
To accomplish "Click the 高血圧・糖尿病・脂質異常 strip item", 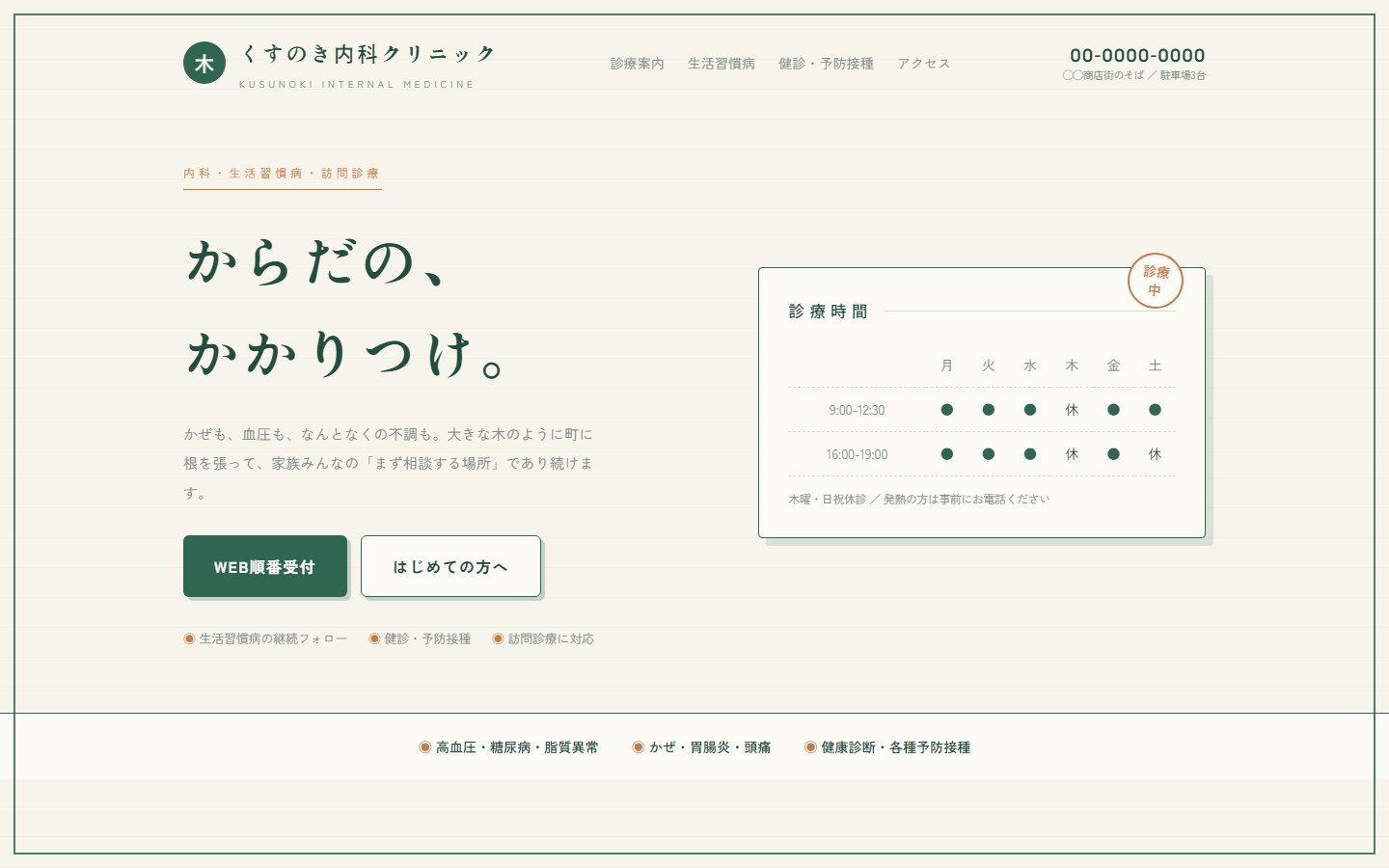I will click(x=517, y=747).
